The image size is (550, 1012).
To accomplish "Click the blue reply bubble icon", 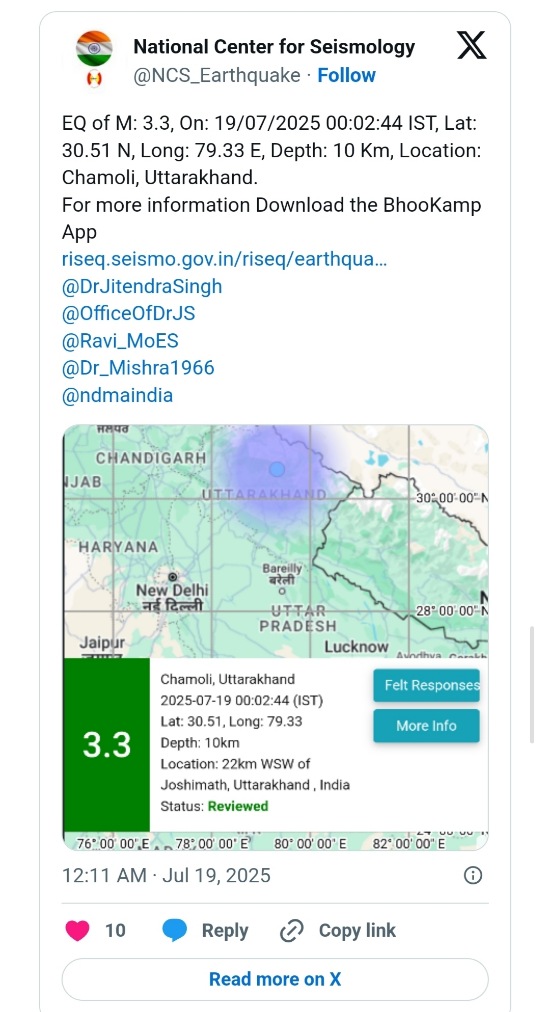I will pyautogui.click(x=174, y=930).
